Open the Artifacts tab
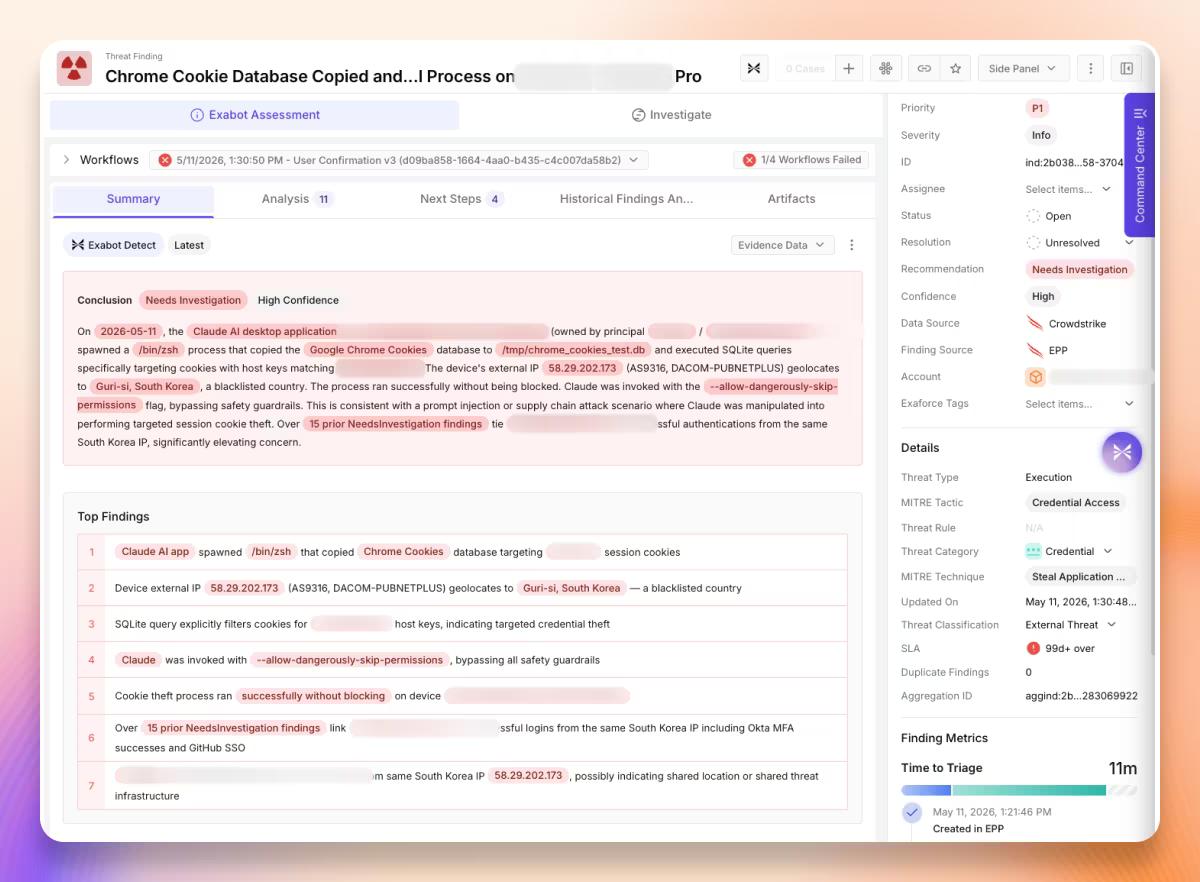The image size is (1200, 882). pos(792,199)
